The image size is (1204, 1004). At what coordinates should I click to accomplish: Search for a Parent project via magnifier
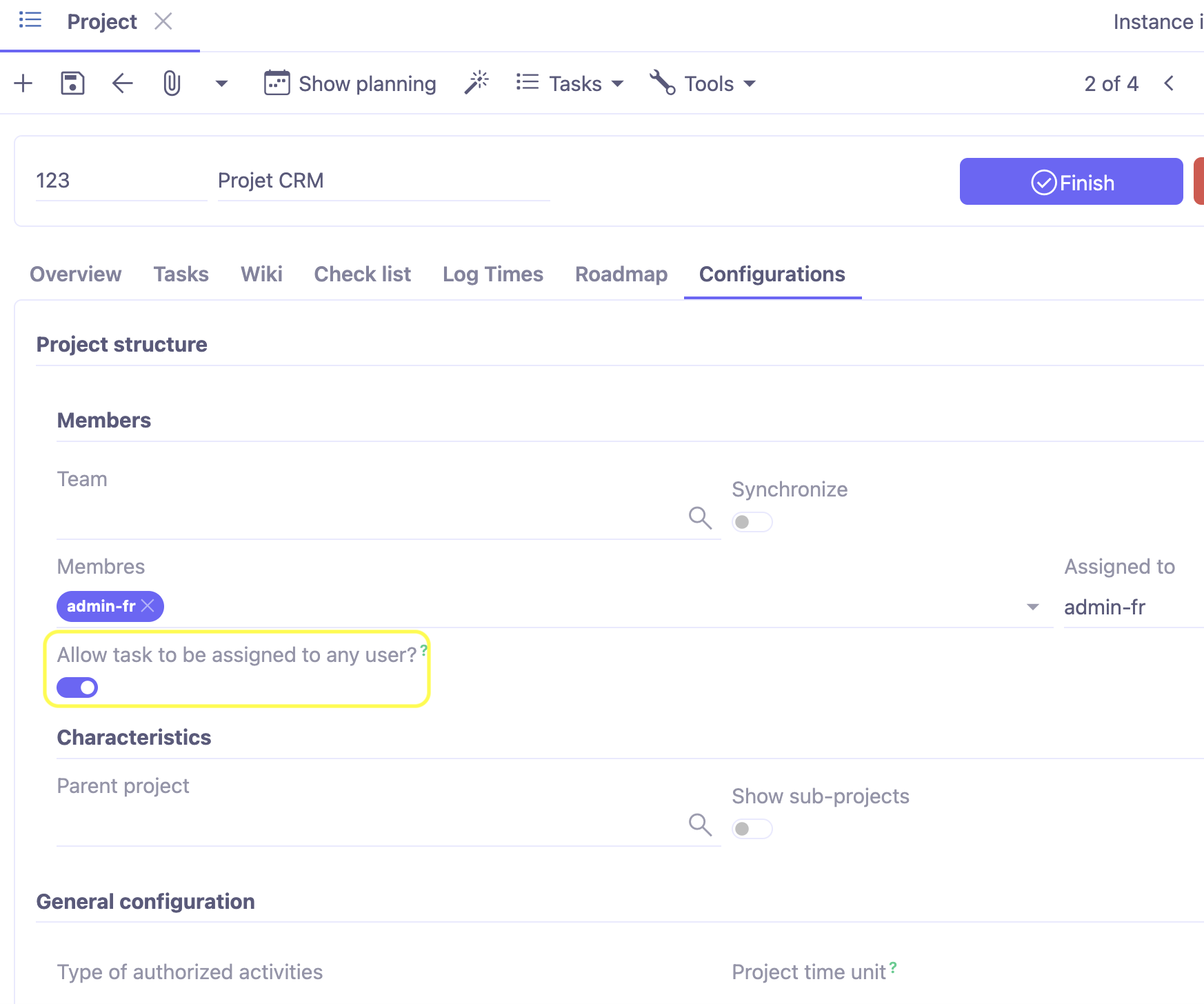[701, 825]
